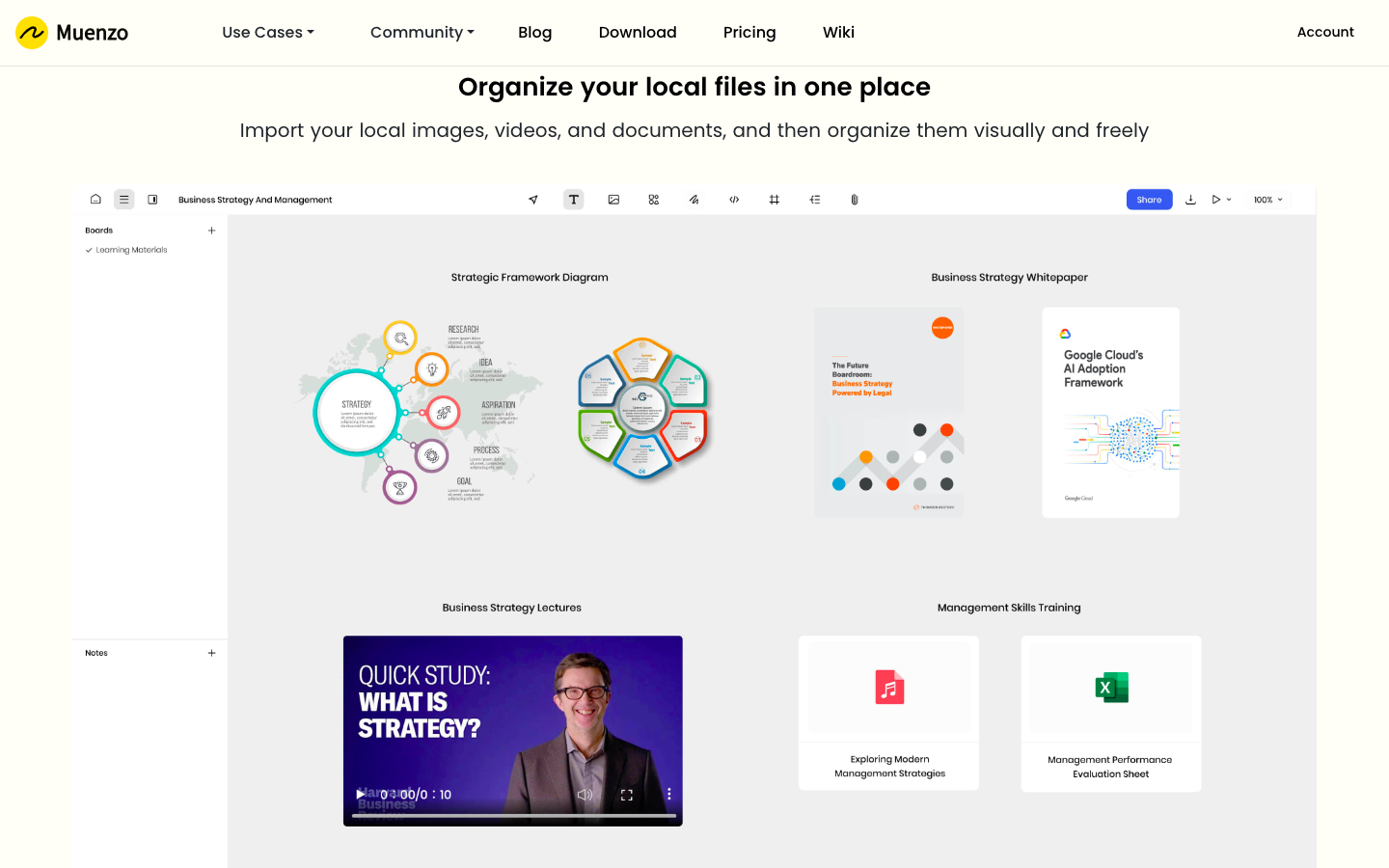Image resolution: width=1389 pixels, height=868 pixels.
Task: Select the frame grid tool
Action: (774, 200)
